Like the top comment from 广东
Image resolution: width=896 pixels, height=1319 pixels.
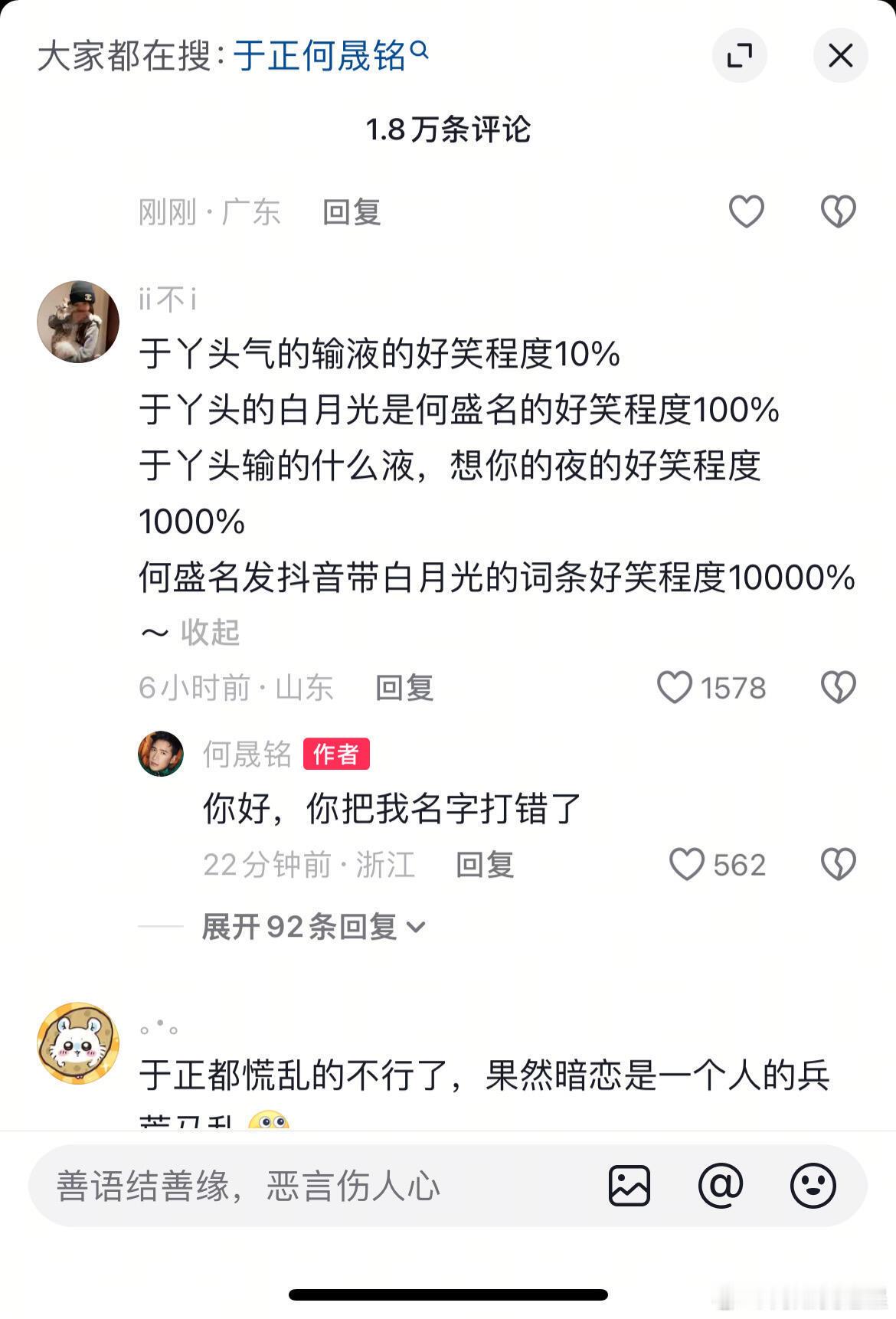point(746,211)
